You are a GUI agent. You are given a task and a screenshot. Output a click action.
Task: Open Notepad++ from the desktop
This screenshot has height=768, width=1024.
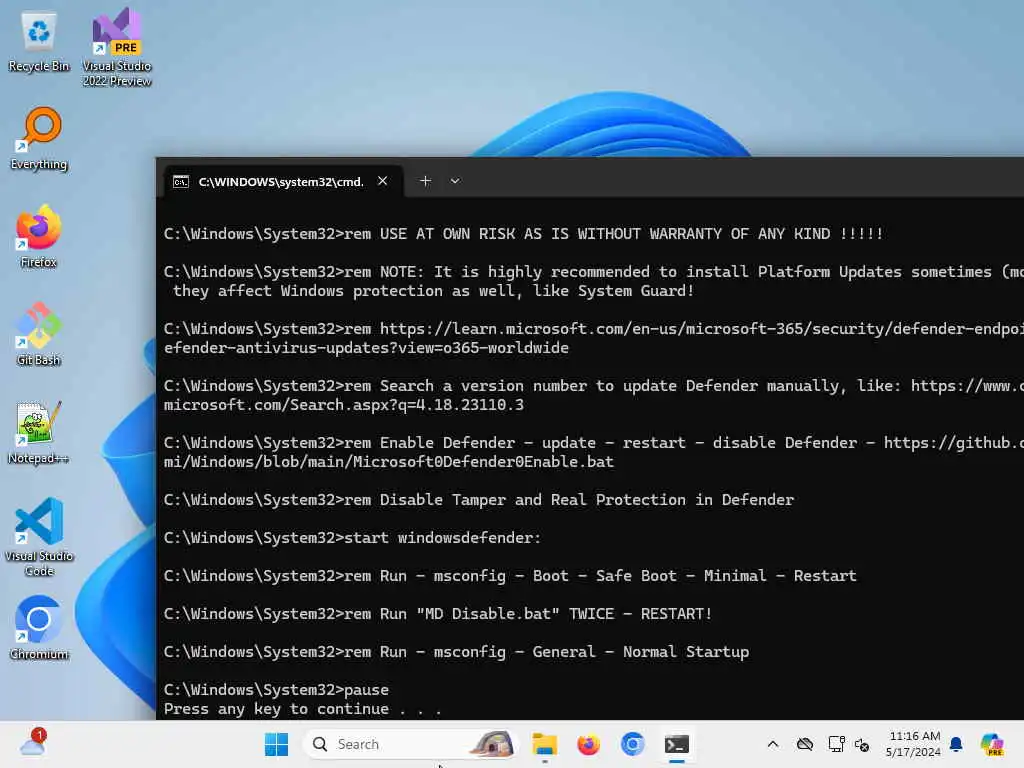[x=39, y=432]
